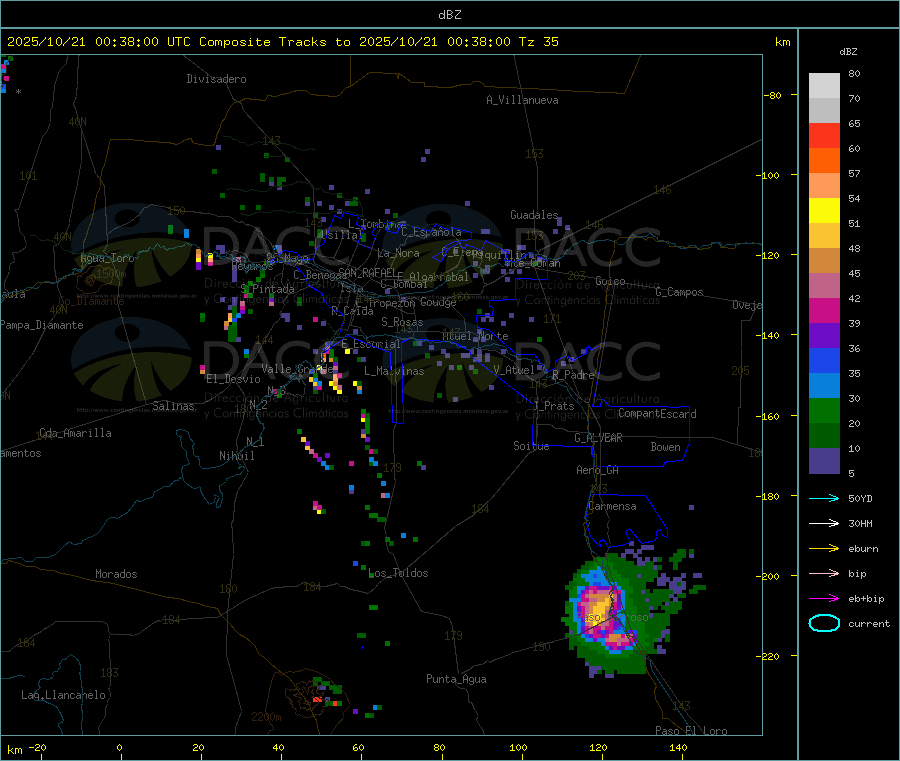The width and height of the screenshot is (900, 761).
Task: Click the red echo pixel near 2200m volcano
Action: click(317, 700)
